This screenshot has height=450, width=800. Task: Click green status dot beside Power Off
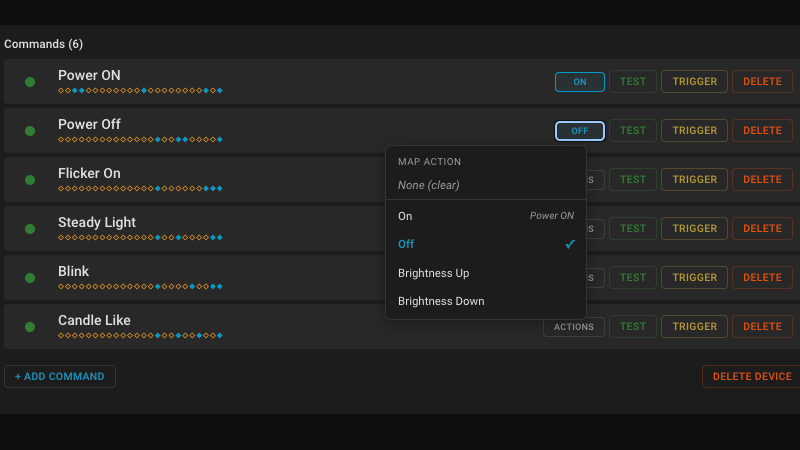point(30,131)
